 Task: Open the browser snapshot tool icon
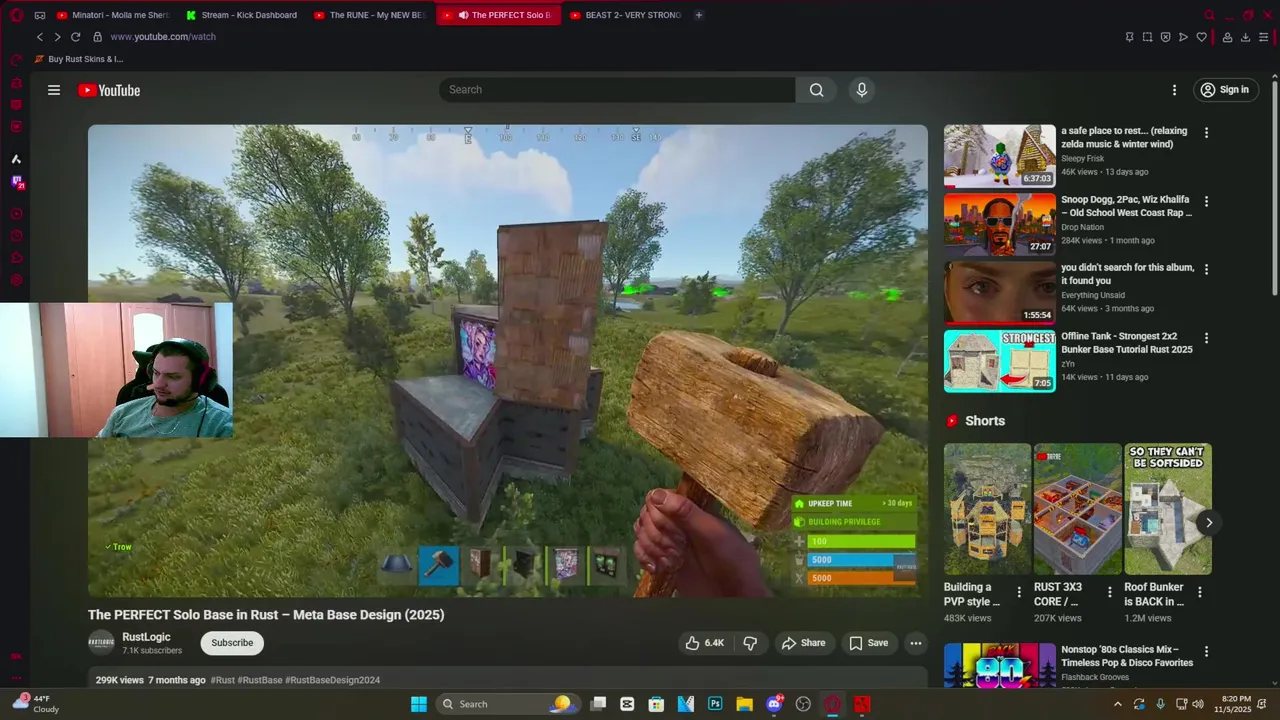pyautogui.click(x=1147, y=37)
